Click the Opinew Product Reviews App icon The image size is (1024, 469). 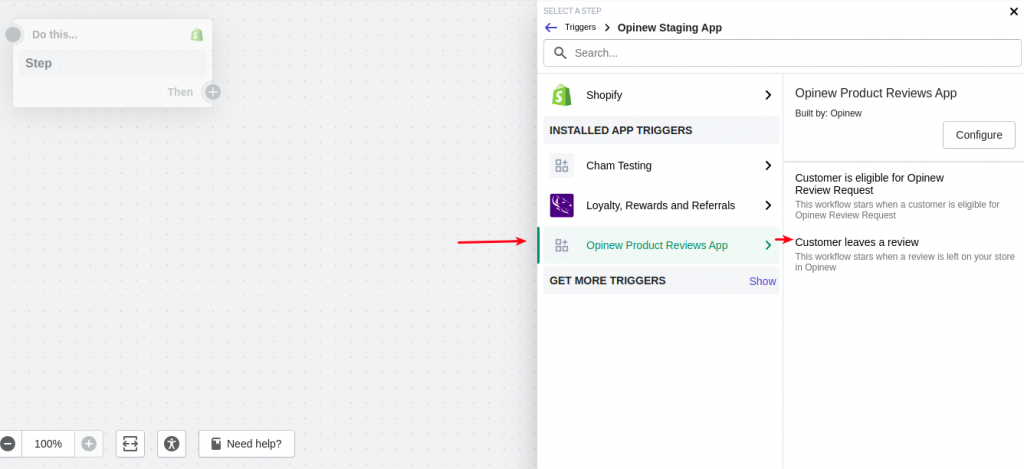[x=562, y=246]
